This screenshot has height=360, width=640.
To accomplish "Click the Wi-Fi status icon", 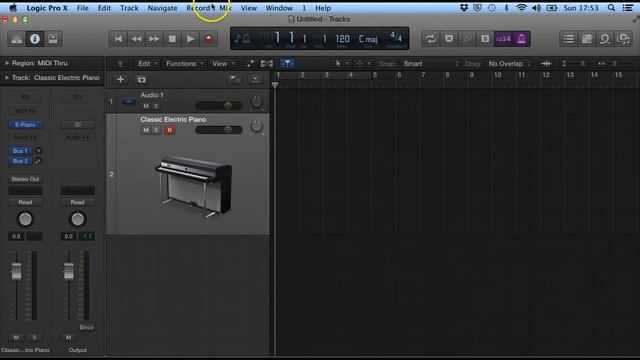I will pos(522,8).
